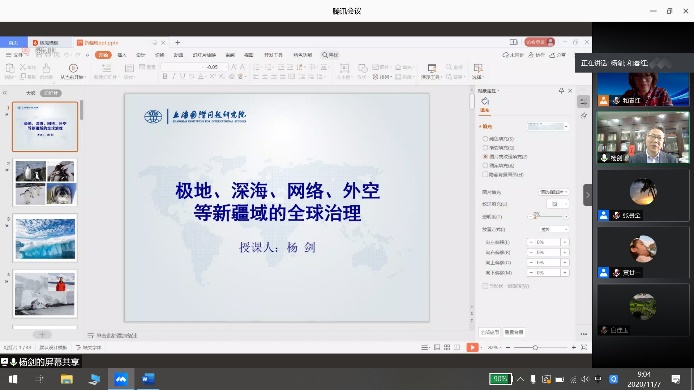Fit the slide to the window
The height and width of the screenshot is (390, 694).
[584, 348]
